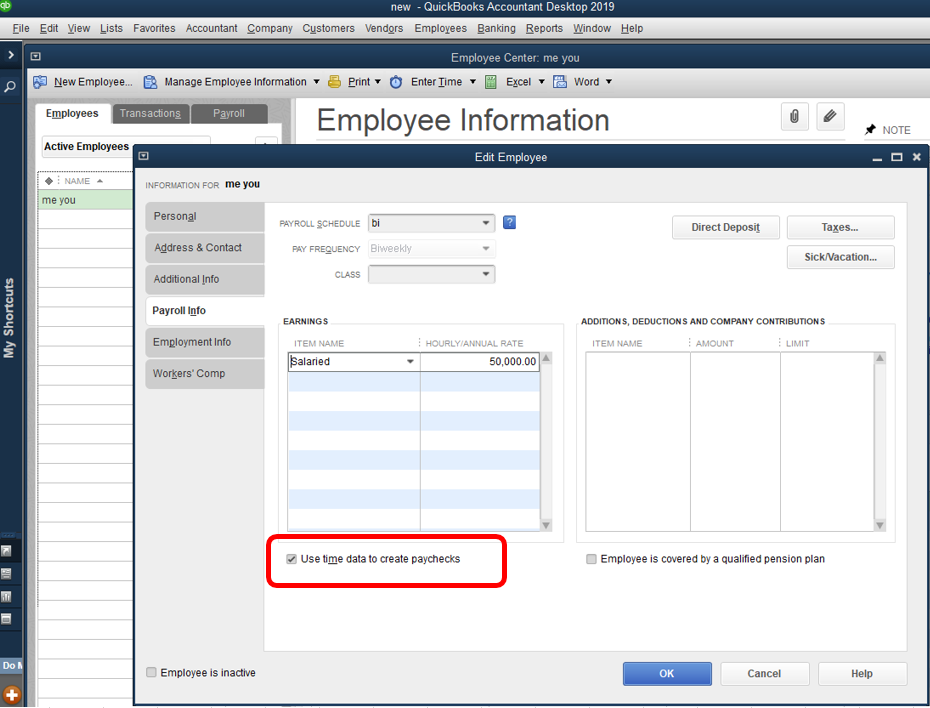Expand the My Shortcuts sidebar arrow
The image size is (930, 708).
point(11,55)
